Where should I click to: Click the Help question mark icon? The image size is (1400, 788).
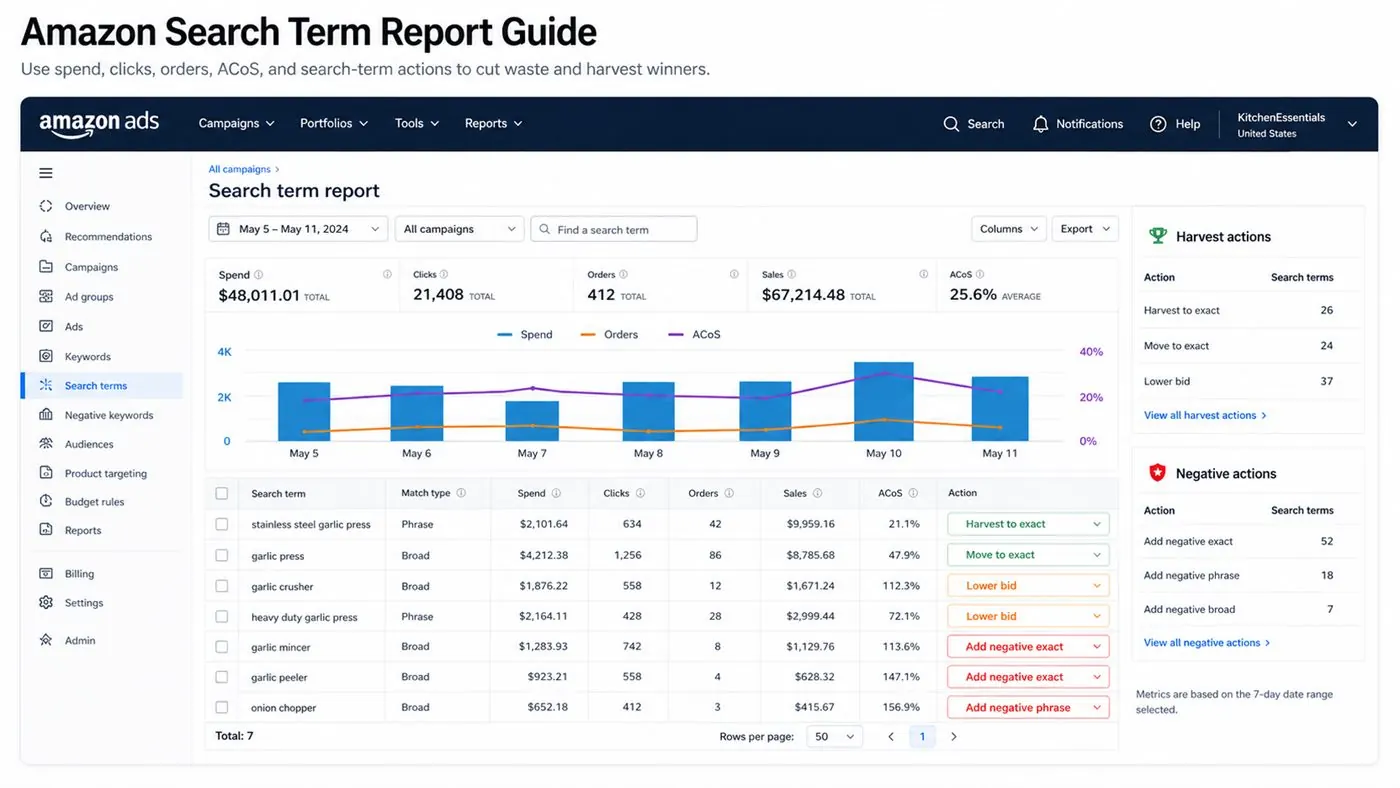pyautogui.click(x=1158, y=124)
